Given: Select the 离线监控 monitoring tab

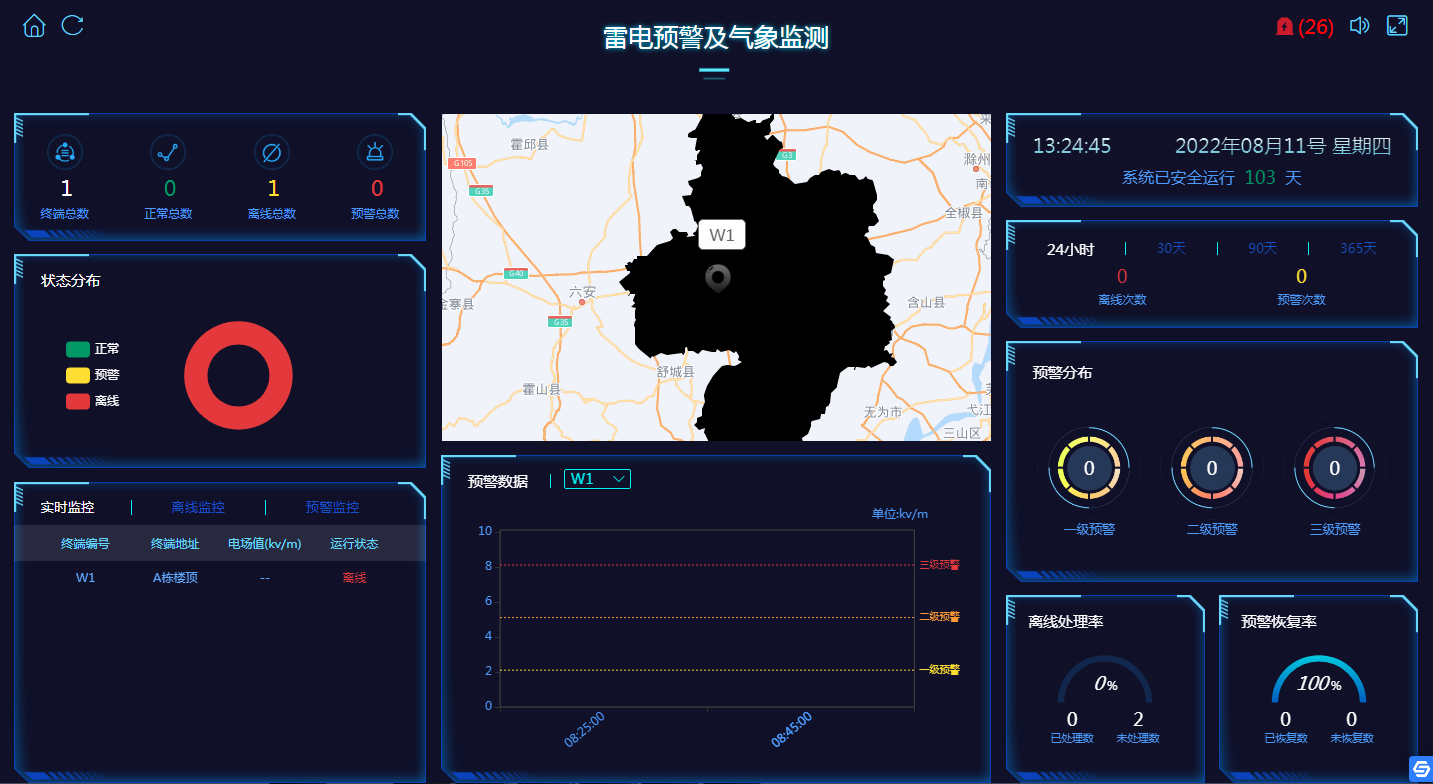Looking at the screenshot, I should click(x=196, y=506).
